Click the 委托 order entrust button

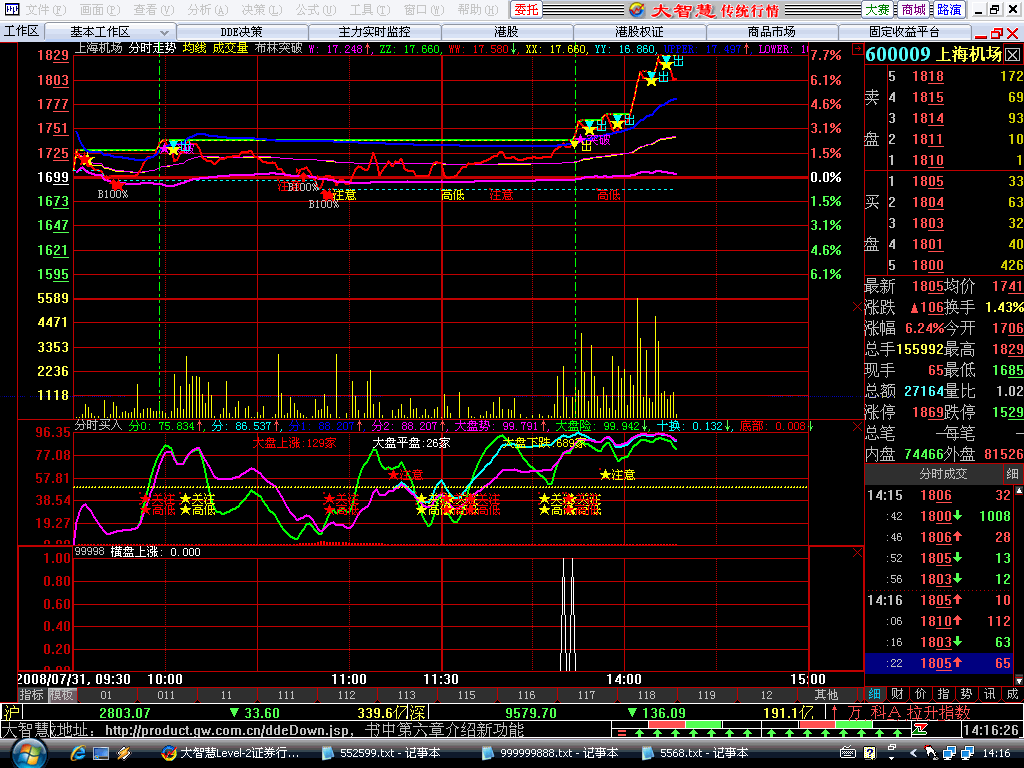pos(527,9)
